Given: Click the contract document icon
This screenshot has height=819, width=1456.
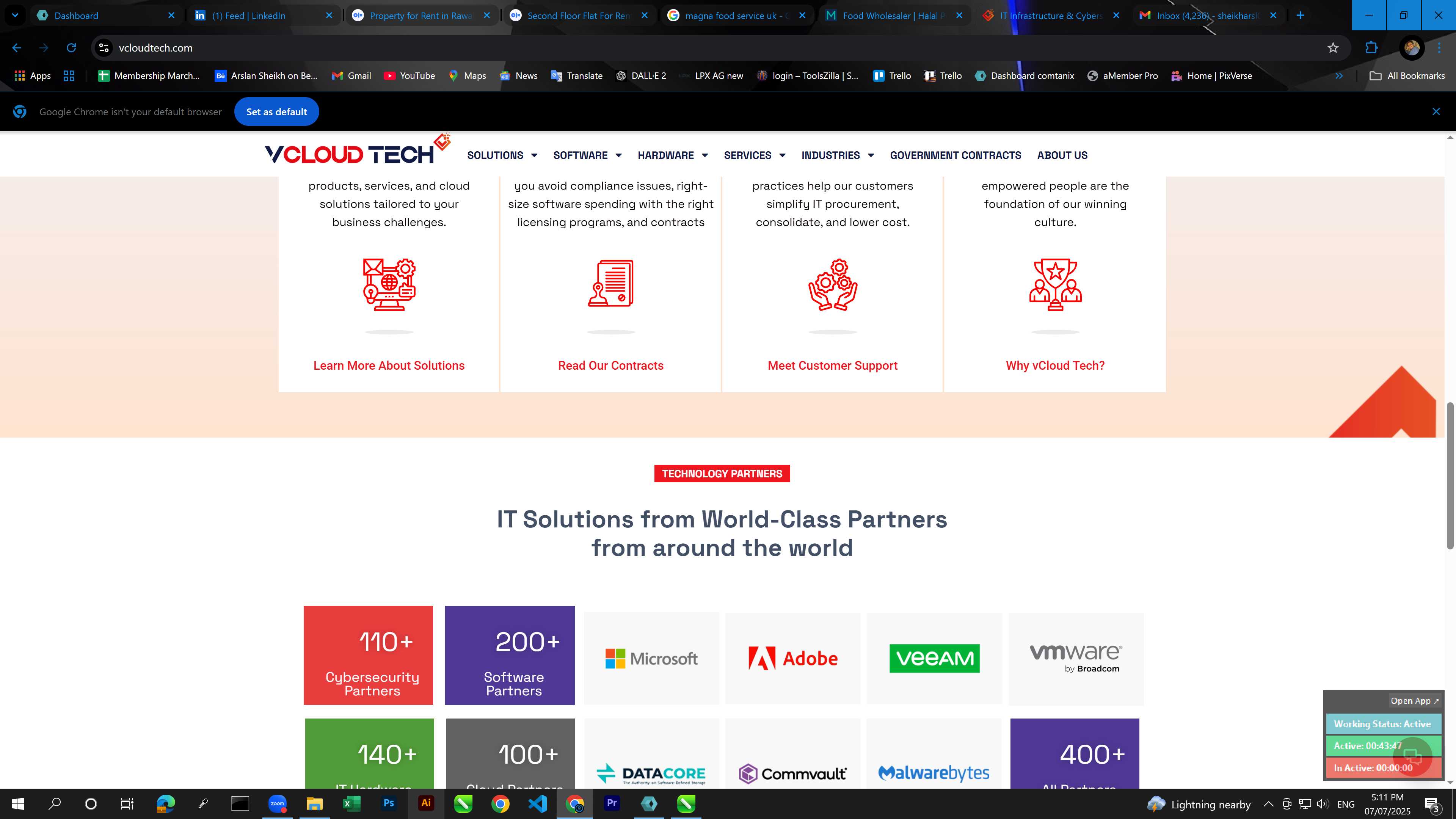Looking at the screenshot, I should pyautogui.click(x=610, y=283).
